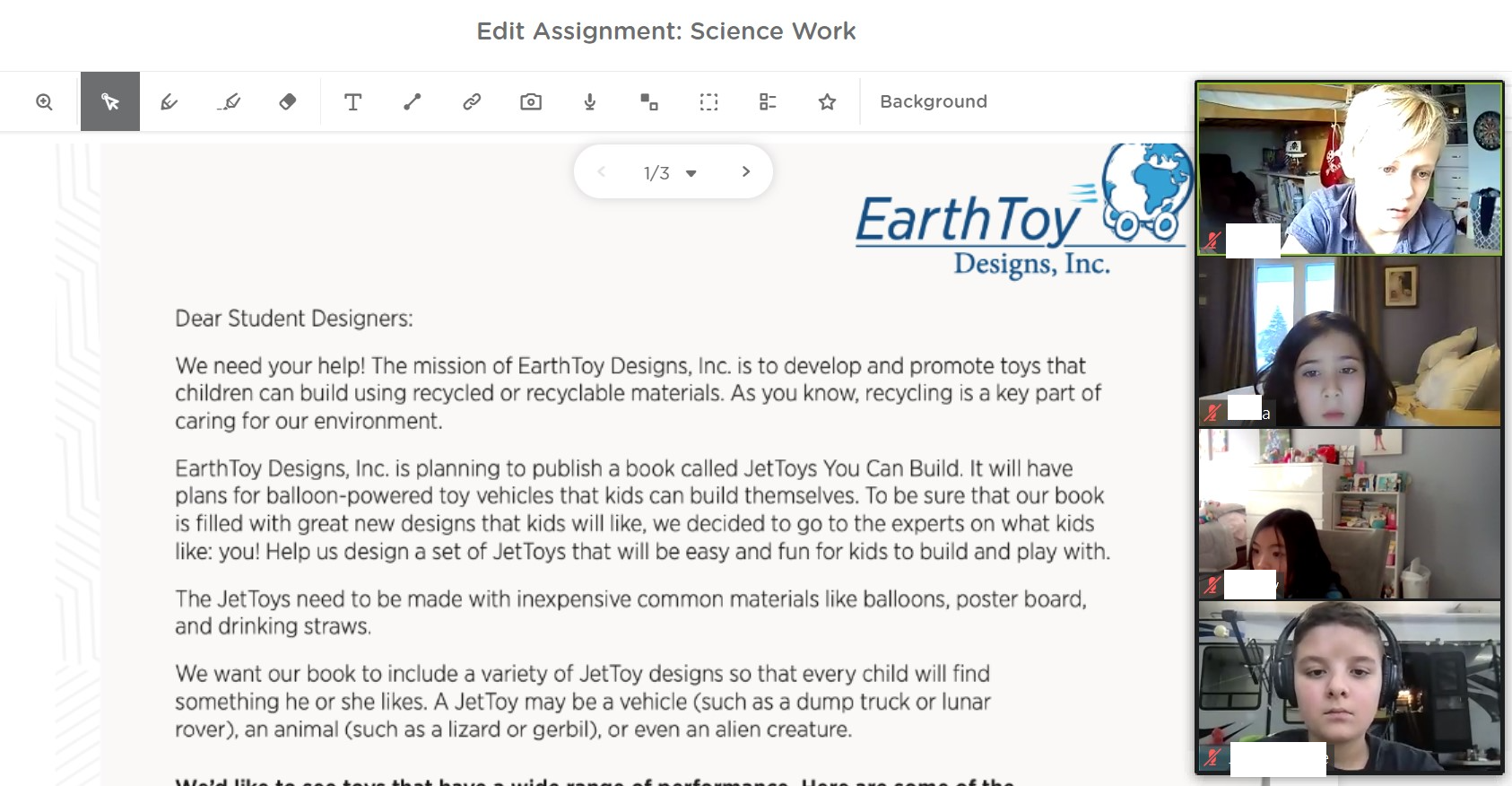The height and width of the screenshot is (786, 1512).
Task: Select the eraser tool
Action: point(288,102)
